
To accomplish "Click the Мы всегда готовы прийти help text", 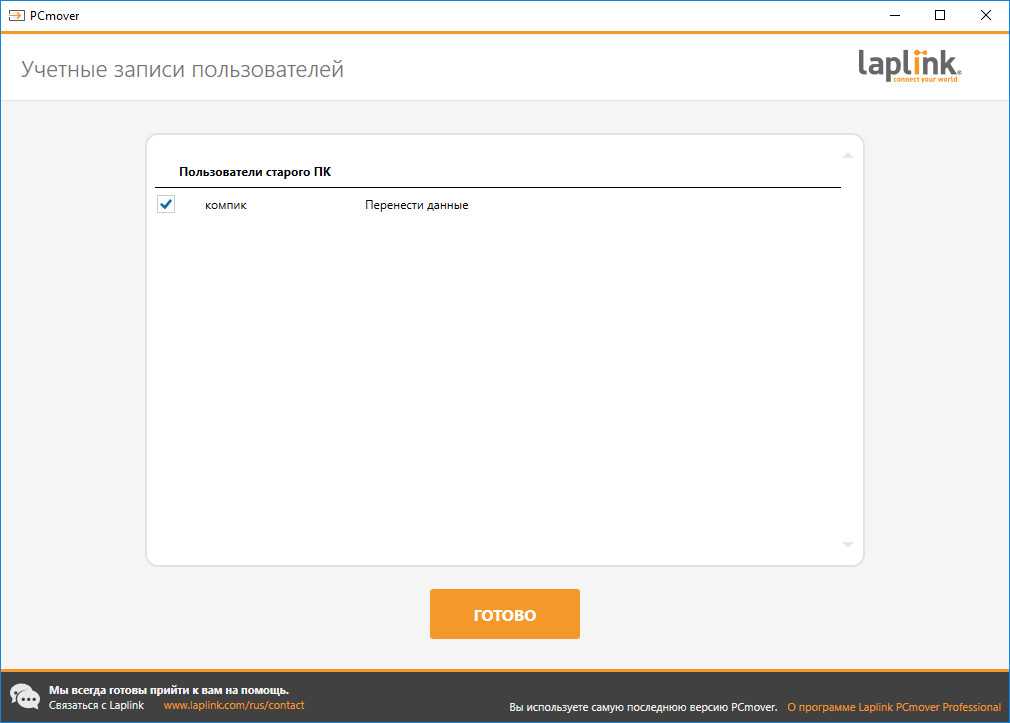I will (x=168, y=690).
